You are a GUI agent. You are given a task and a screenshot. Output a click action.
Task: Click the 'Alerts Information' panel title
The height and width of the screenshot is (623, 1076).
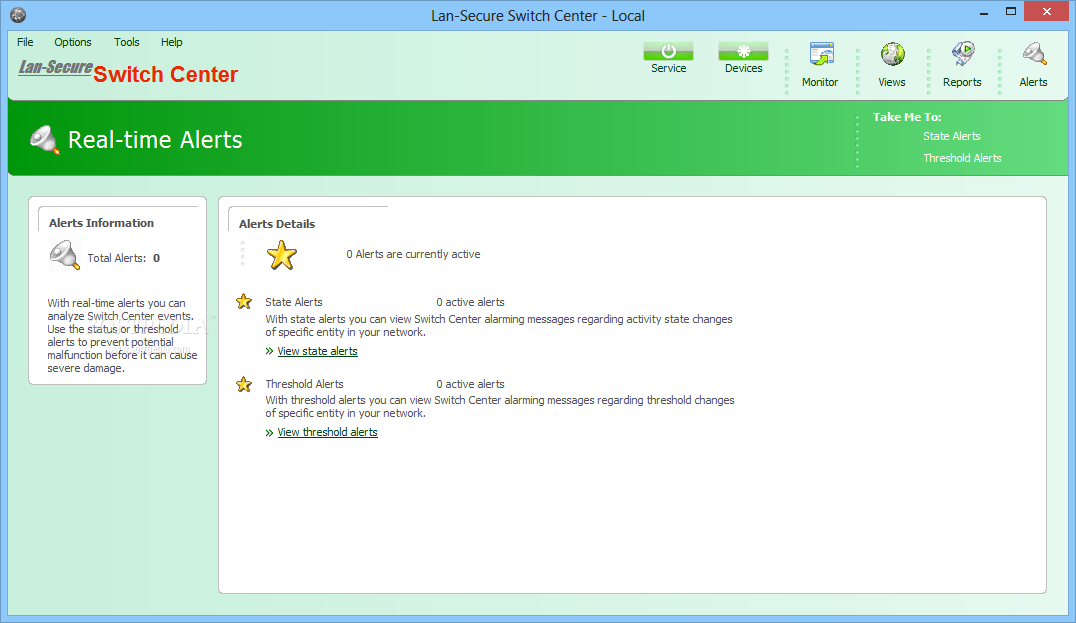pyautogui.click(x=102, y=223)
